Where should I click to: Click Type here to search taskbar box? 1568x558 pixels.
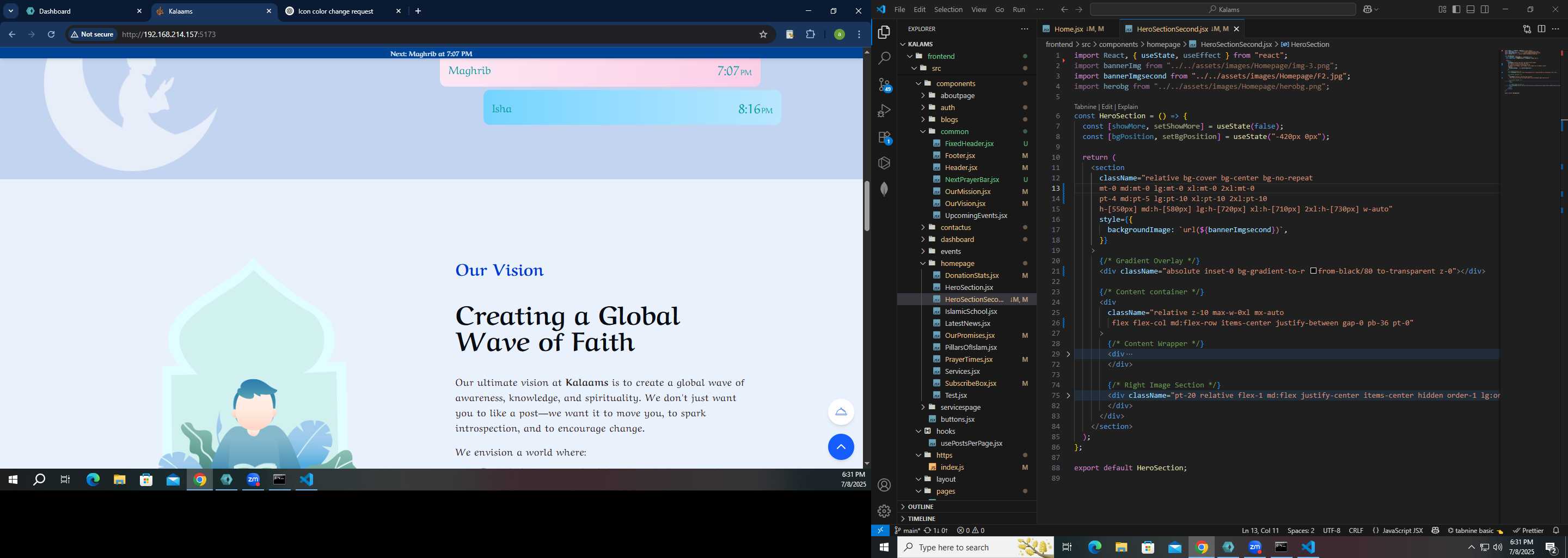(x=975, y=547)
